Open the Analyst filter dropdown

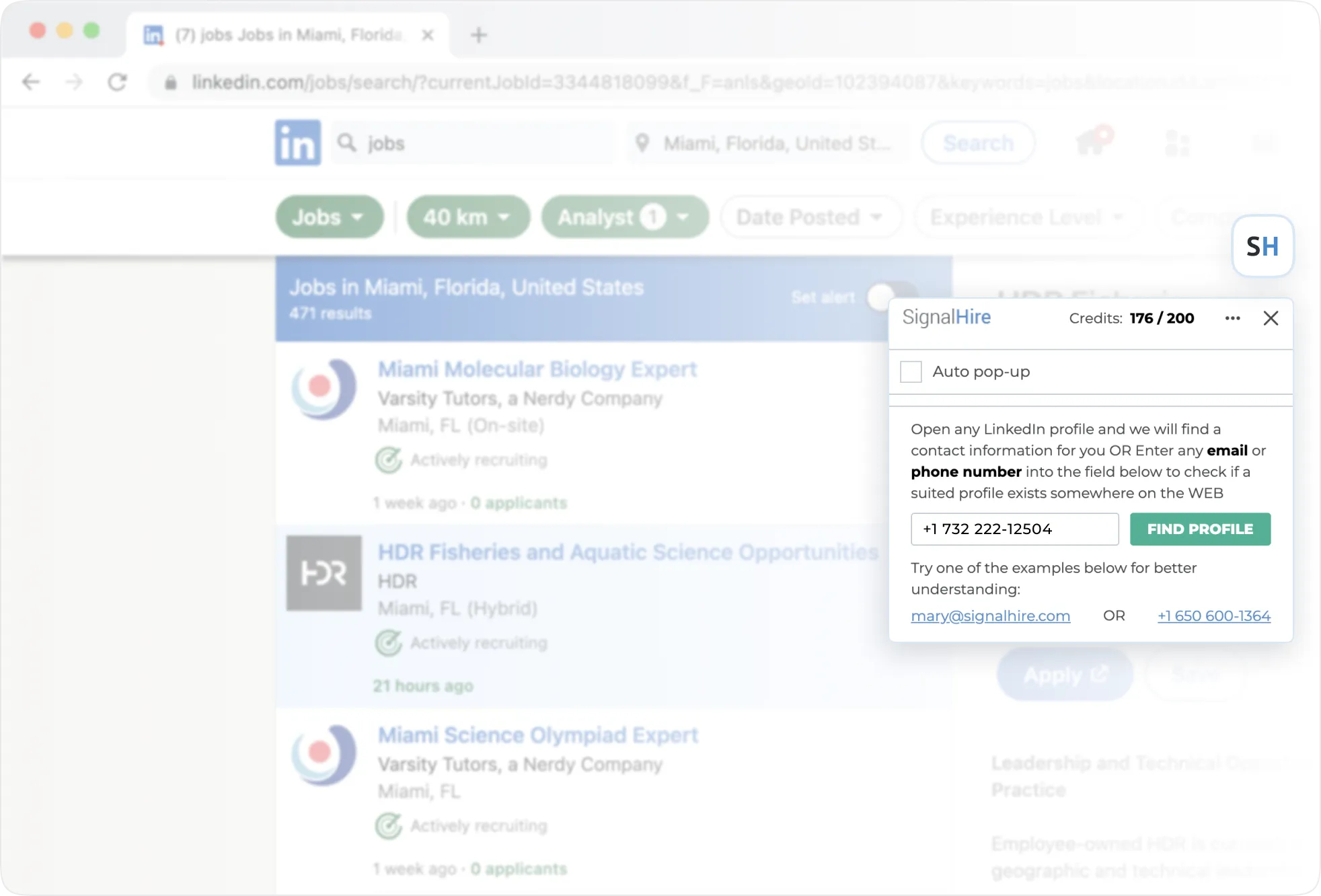tap(624, 217)
